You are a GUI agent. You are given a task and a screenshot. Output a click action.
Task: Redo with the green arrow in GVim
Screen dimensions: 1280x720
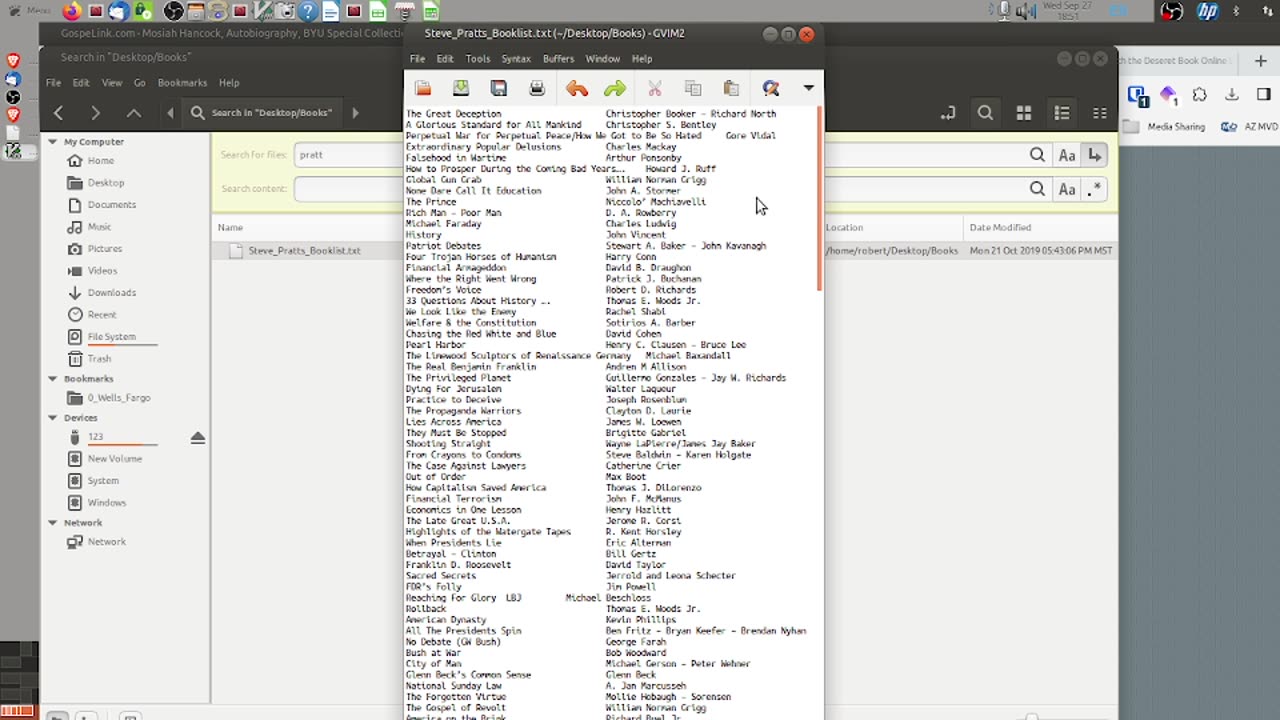[x=615, y=89]
